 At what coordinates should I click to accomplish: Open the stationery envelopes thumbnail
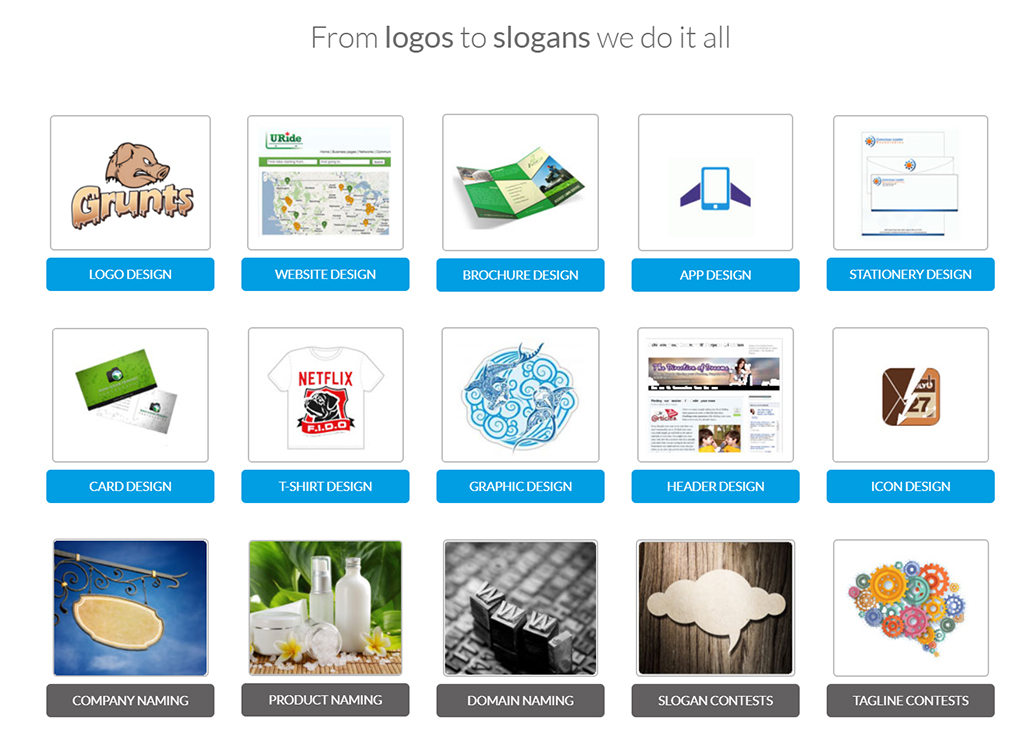point(910,183)
